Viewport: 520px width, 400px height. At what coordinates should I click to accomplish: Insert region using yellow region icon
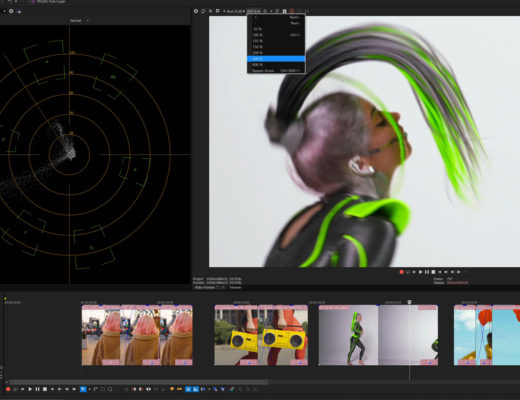coord(179,389)
